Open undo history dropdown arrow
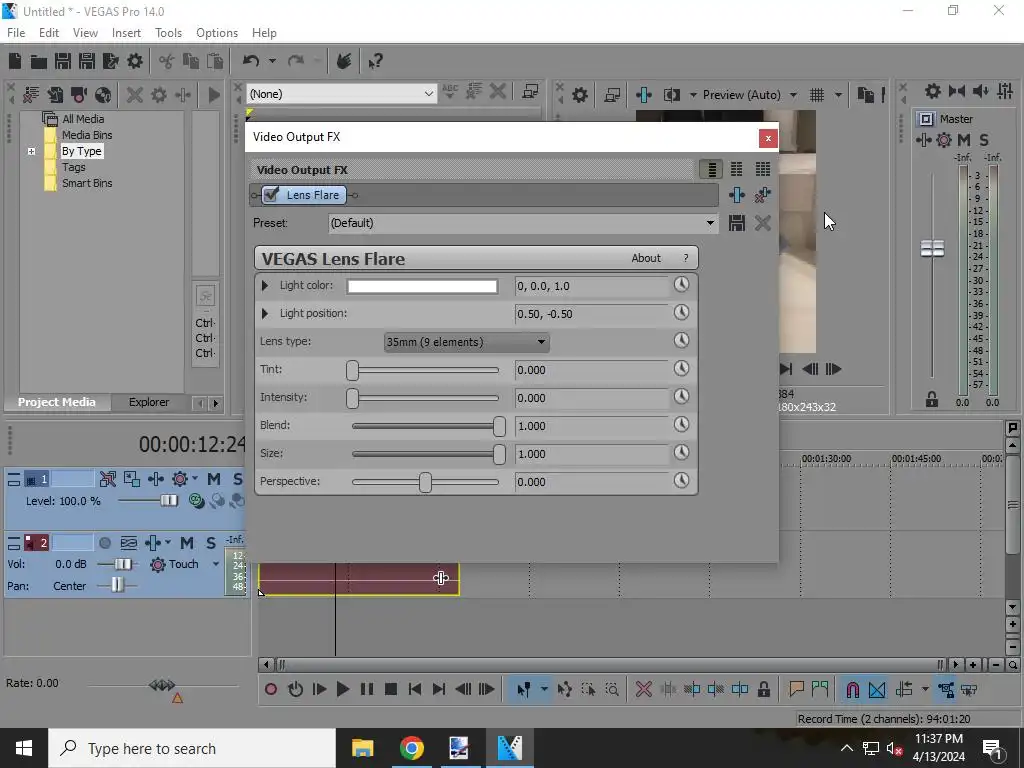This screenshot has height=768, width=1024. [272, 61]
